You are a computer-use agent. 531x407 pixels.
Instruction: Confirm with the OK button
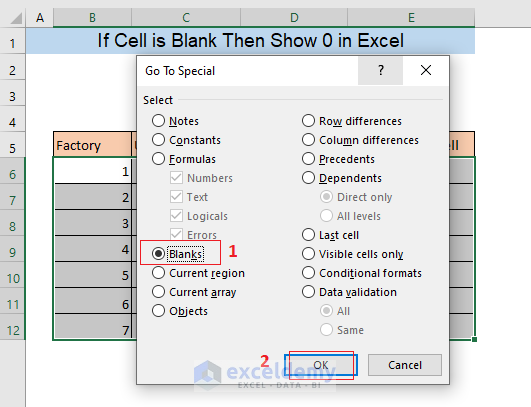point(321,365)
